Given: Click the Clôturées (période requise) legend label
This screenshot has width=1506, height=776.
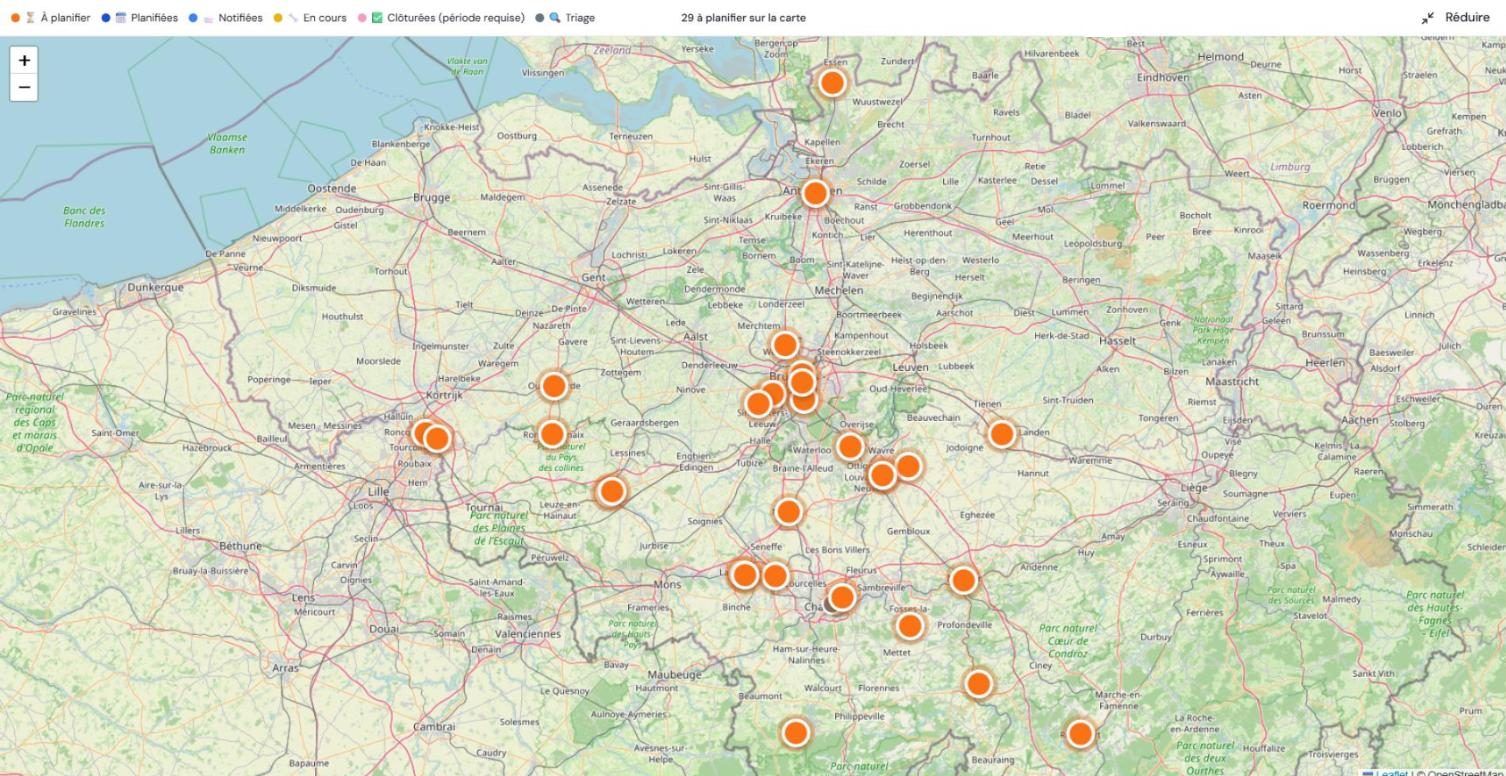Looking at the screenshot, I should coord(456,18).
